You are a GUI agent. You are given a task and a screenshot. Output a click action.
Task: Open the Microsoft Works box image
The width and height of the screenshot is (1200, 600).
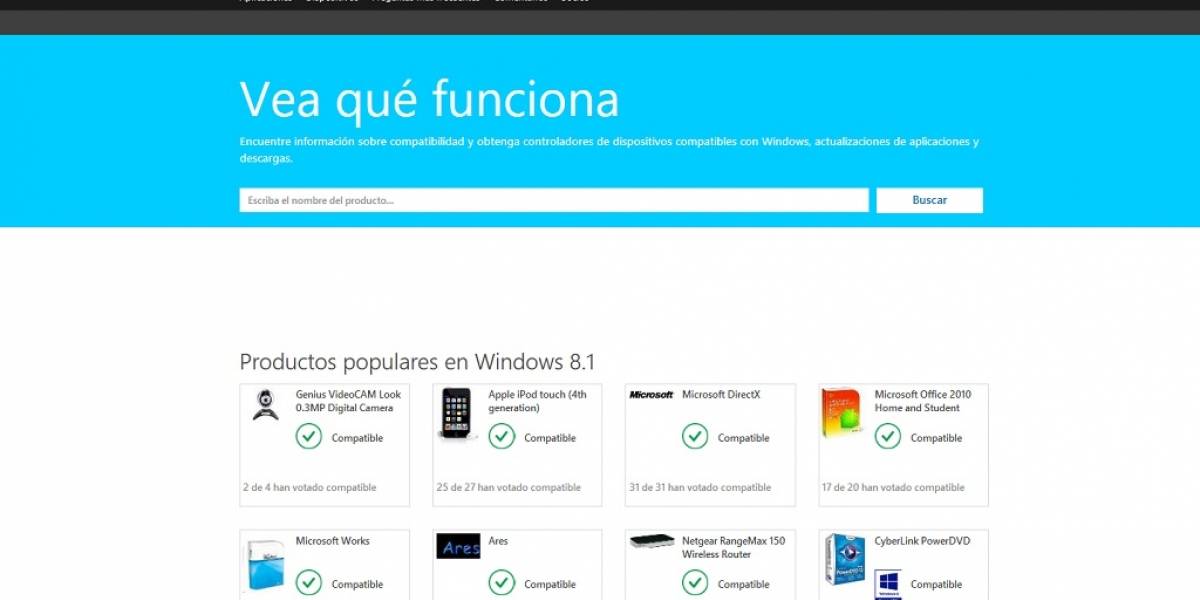pyautogui.click(x=264, y=565)
